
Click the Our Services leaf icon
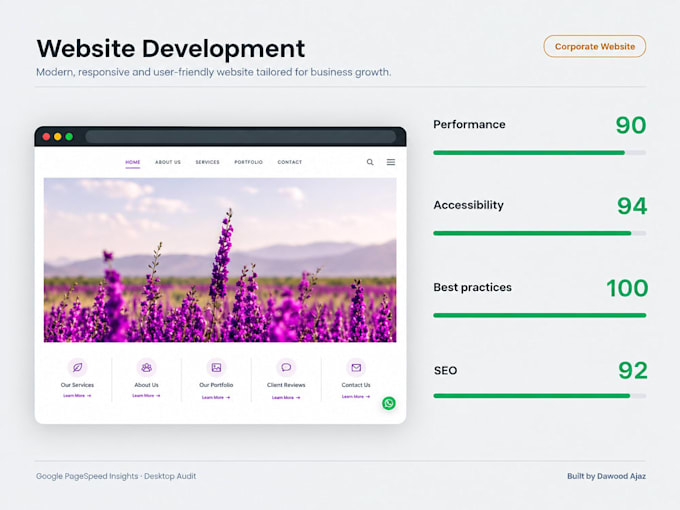(78, 367)
